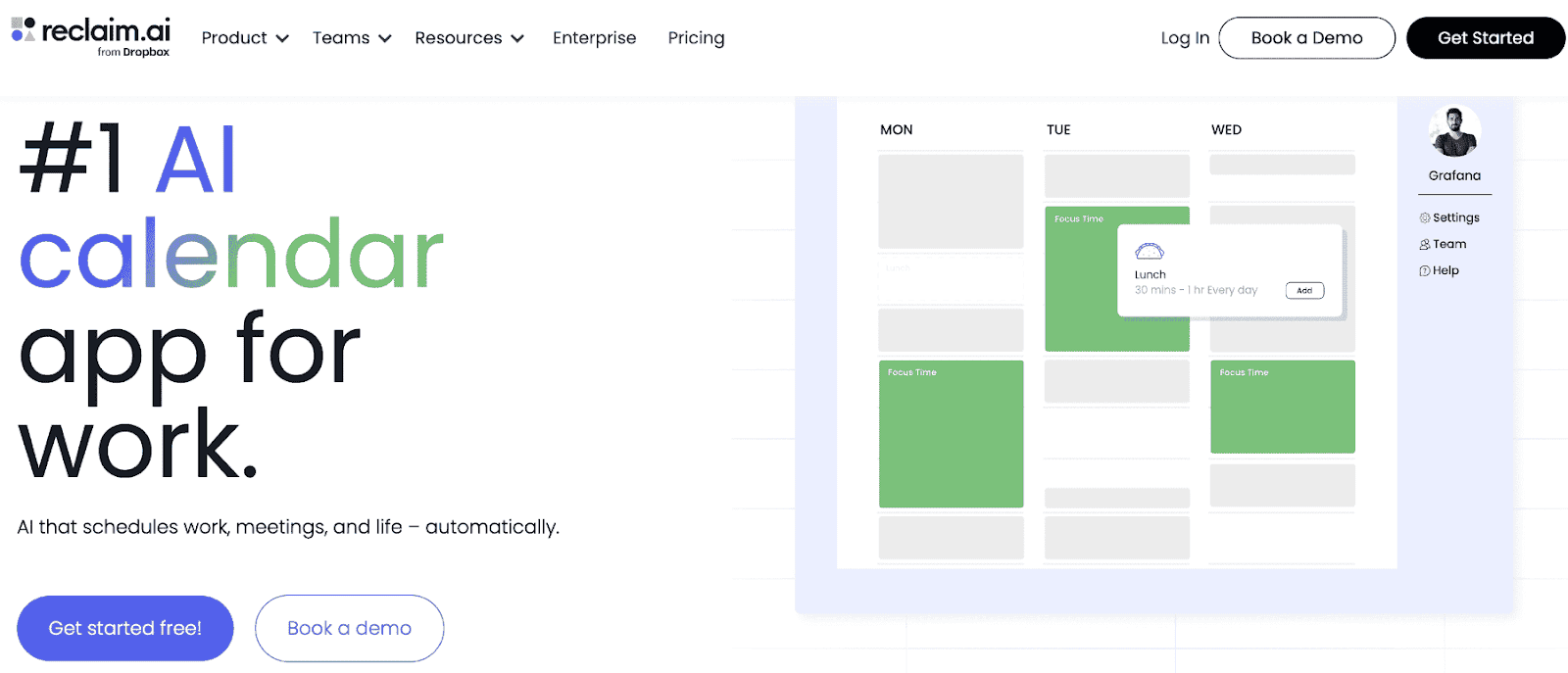1568x673 pixels.
Task: Click the '30 mins - 1 hr Every day' text
Action: tap(1196, 290)
